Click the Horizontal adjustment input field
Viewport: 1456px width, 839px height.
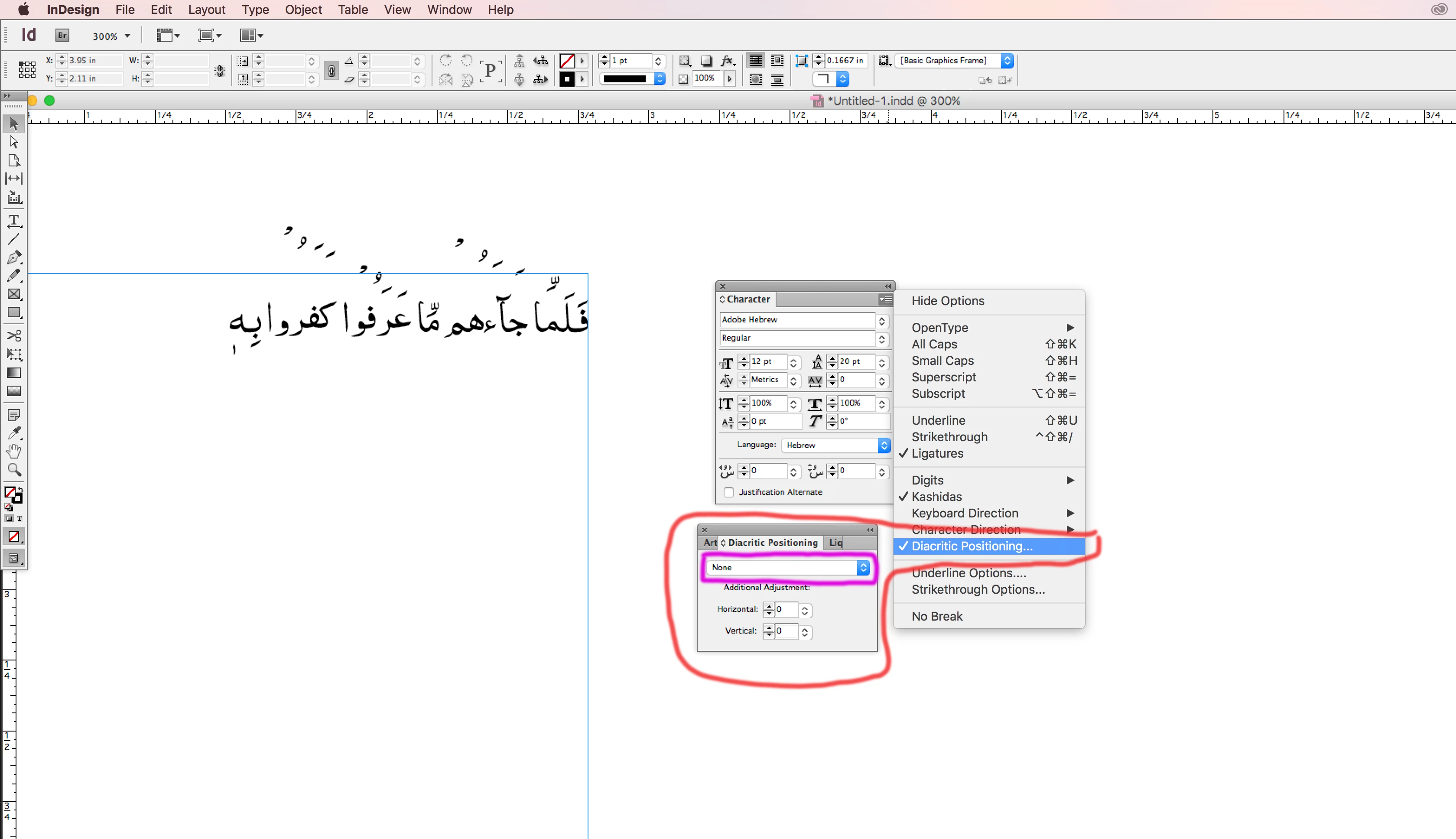[x=786, y=610]
